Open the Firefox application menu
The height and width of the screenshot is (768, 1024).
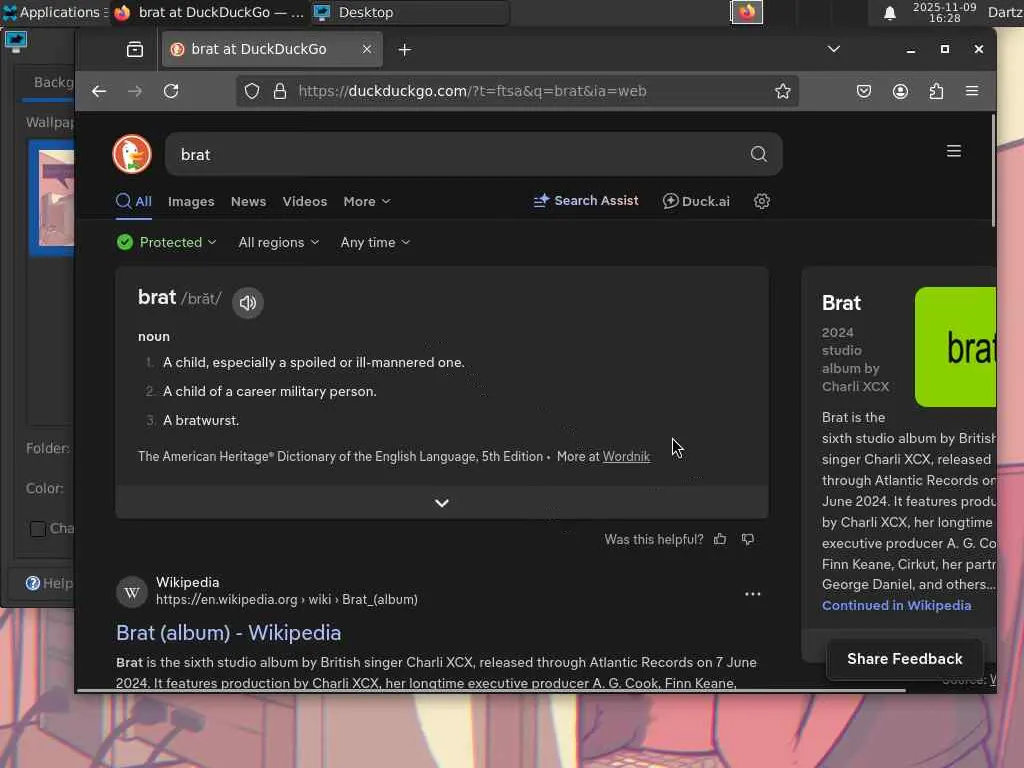pyautogui.click(x=972, y=91)
